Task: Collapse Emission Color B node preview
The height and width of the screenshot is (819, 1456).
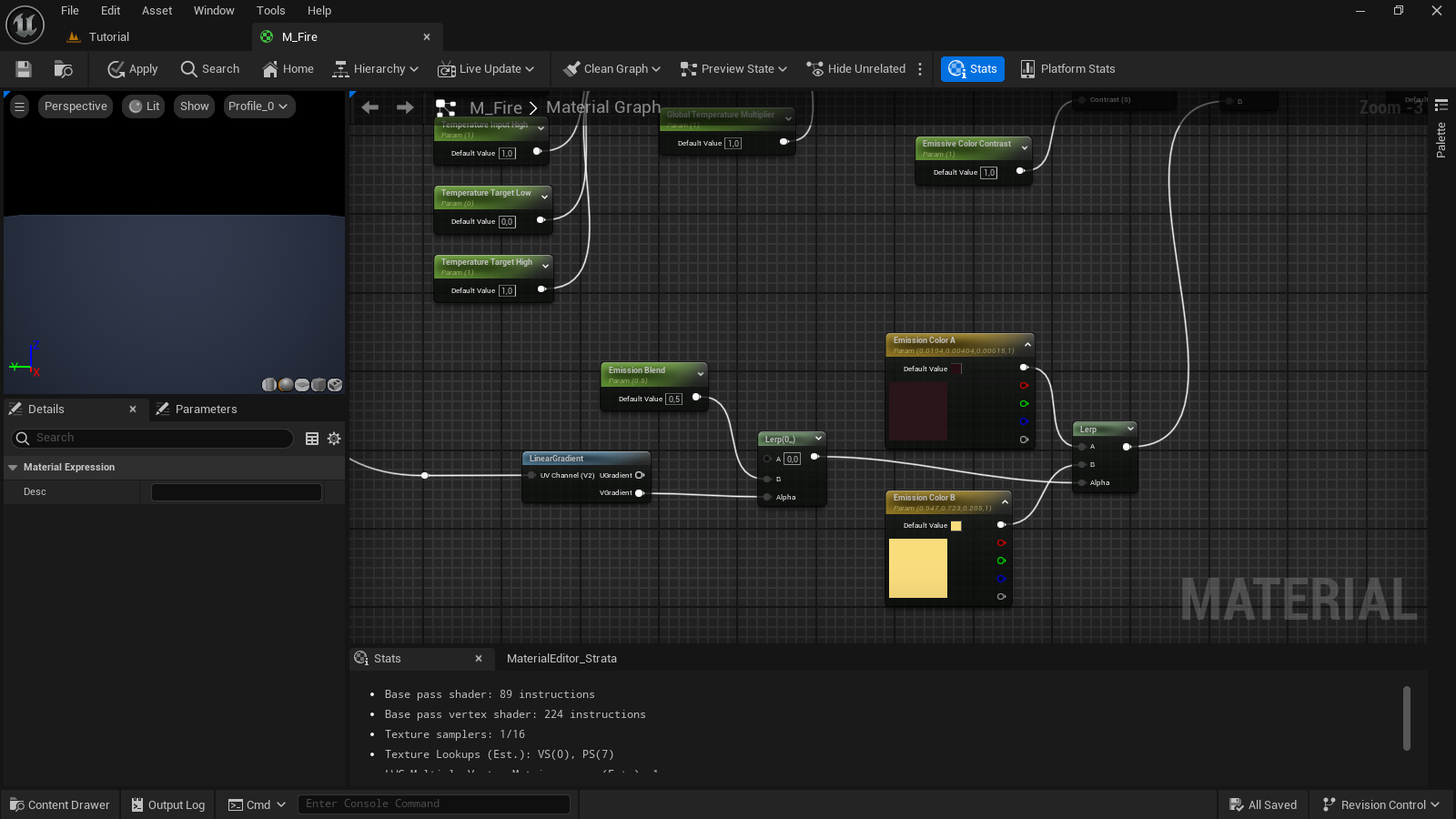Action: coord(1005,501)
